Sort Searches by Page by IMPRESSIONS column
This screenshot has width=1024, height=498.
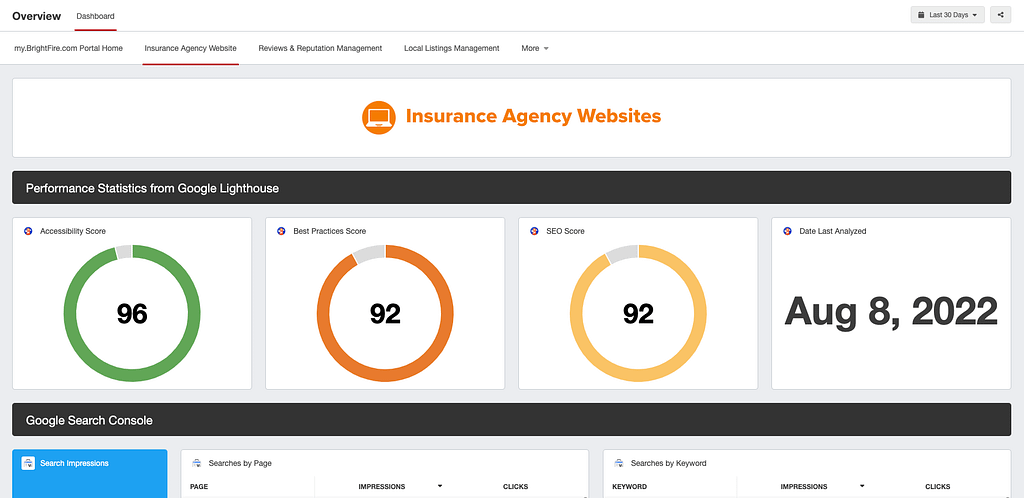(381, 487)
